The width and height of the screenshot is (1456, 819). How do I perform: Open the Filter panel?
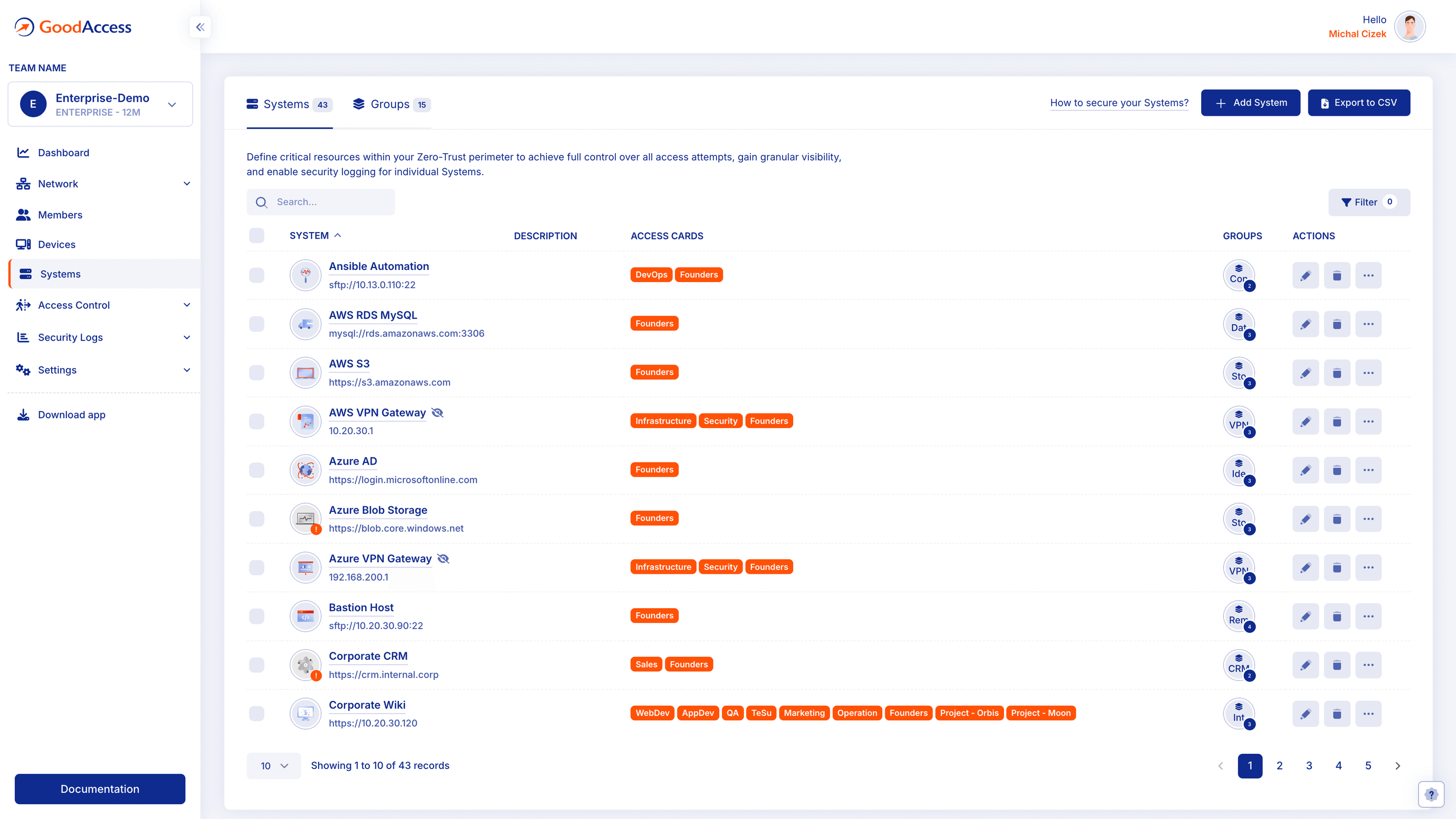[x=1369, y=202]
